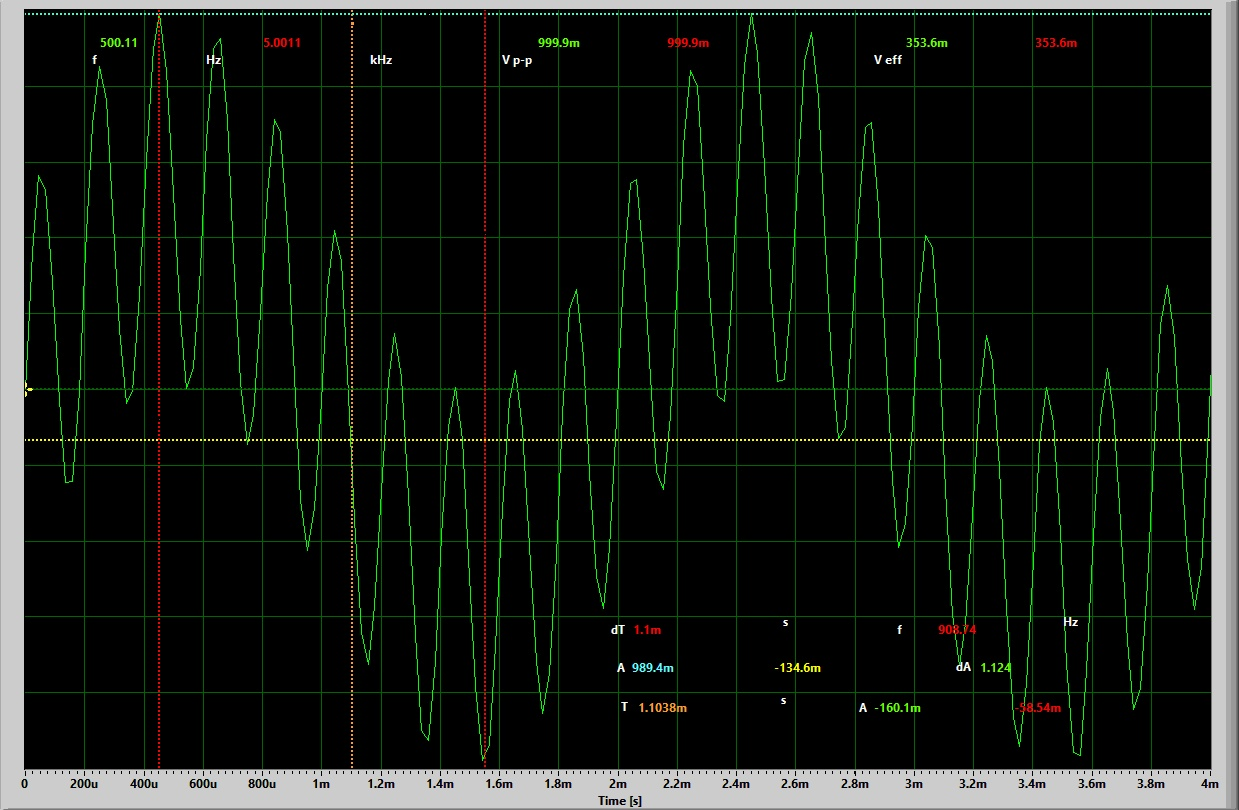Click the 800u time axis tick
The width and height of the screenshot is (1239, 810).
262,786
